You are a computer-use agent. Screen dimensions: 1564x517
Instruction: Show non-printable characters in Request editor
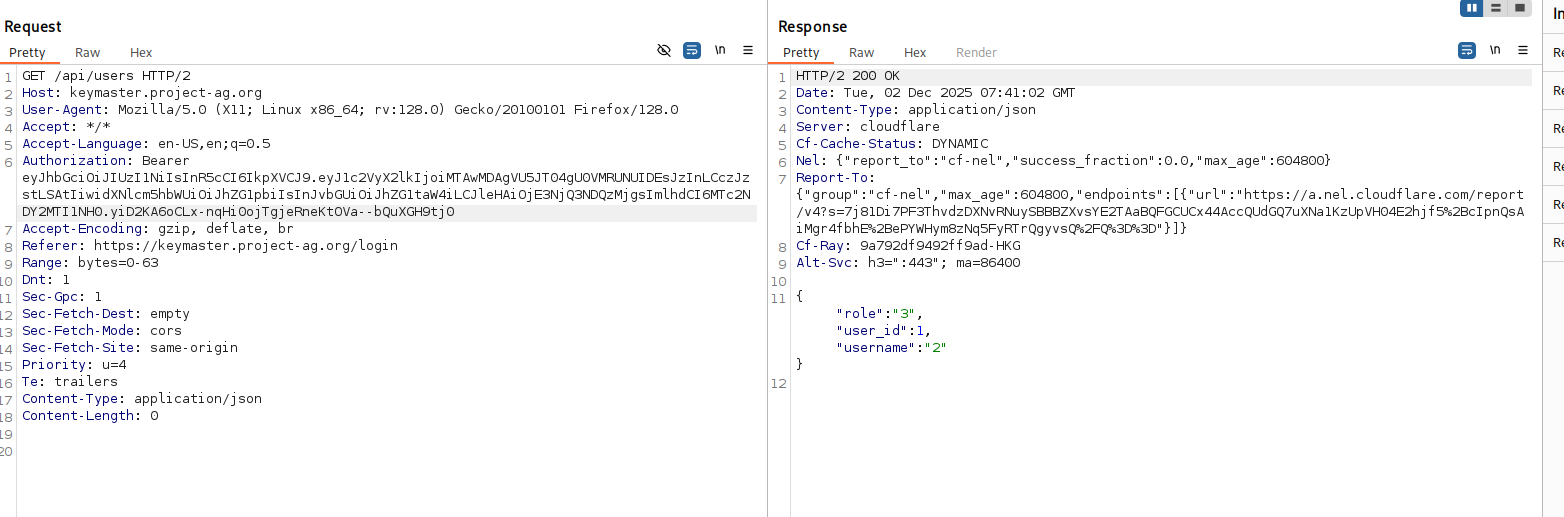coord(720,50)
